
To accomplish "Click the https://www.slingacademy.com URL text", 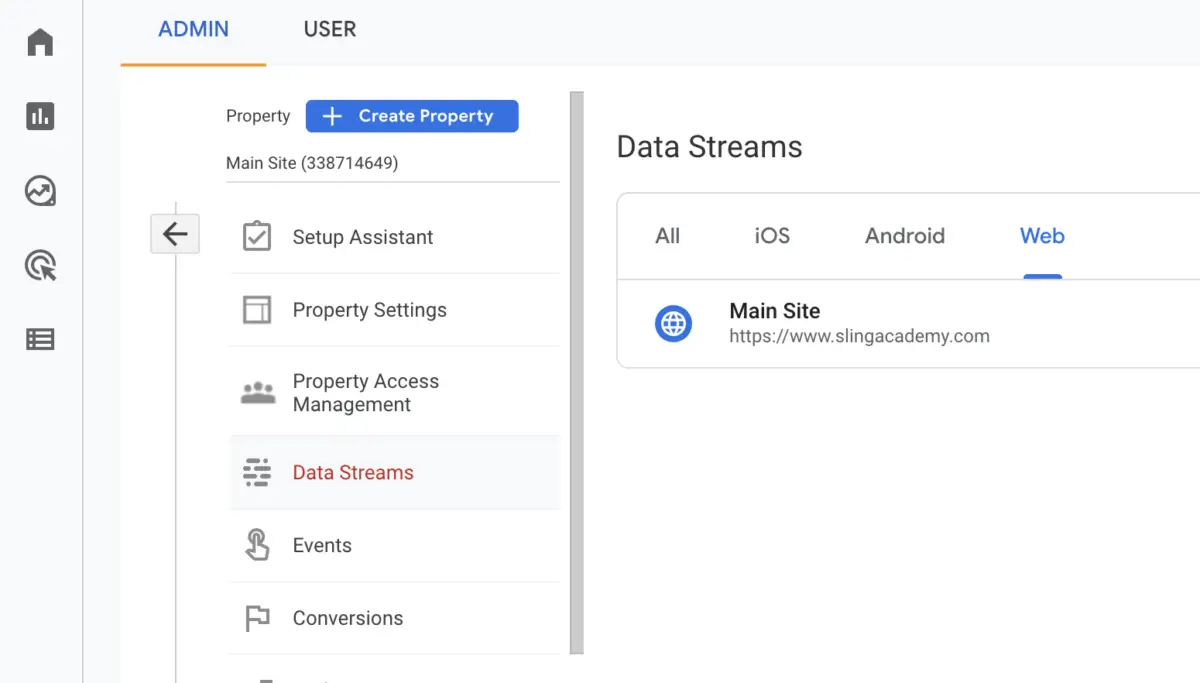I will pos(859,336).
